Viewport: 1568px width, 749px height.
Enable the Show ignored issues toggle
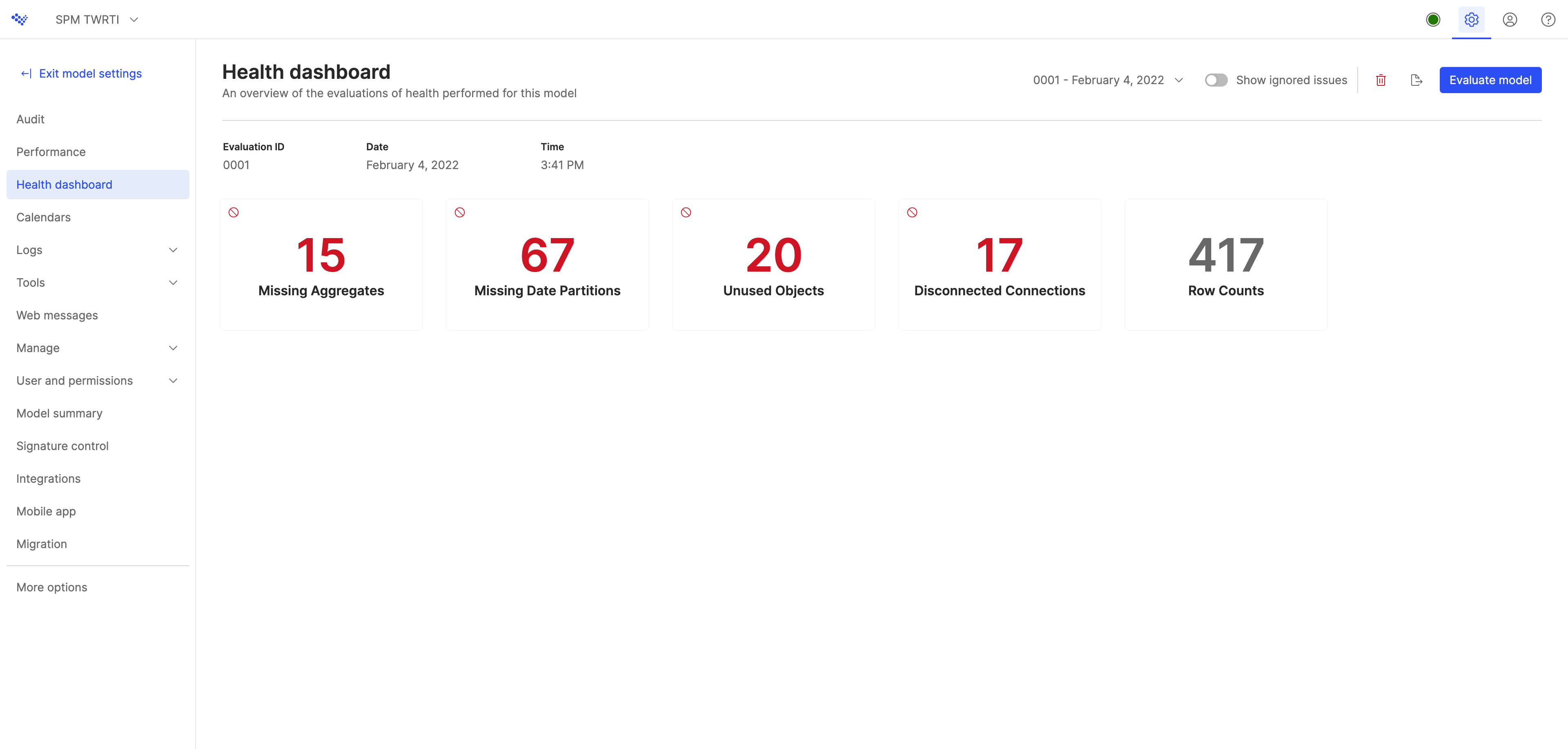tap(1216, 80)
